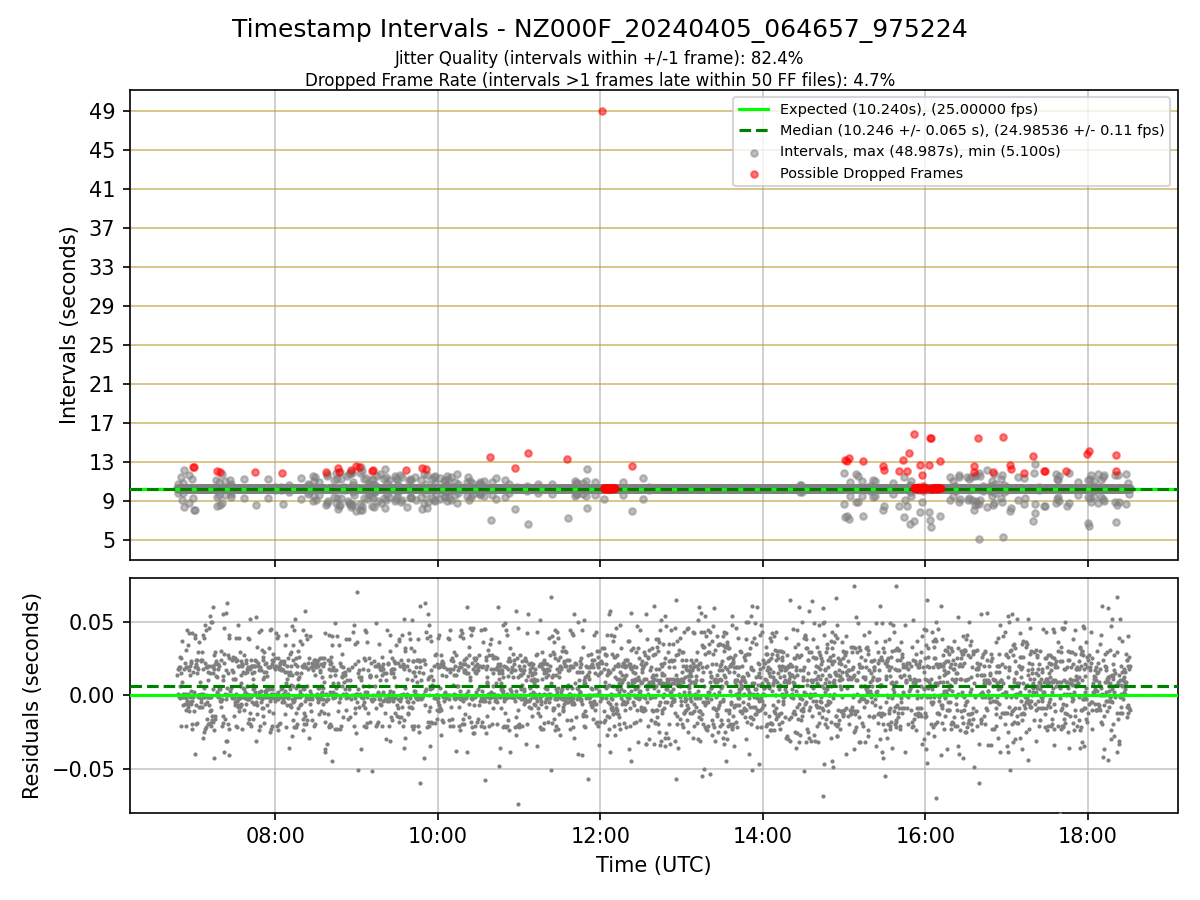
Task: Click the dashed dark green line sample in the legend
Action: [754, 130]
